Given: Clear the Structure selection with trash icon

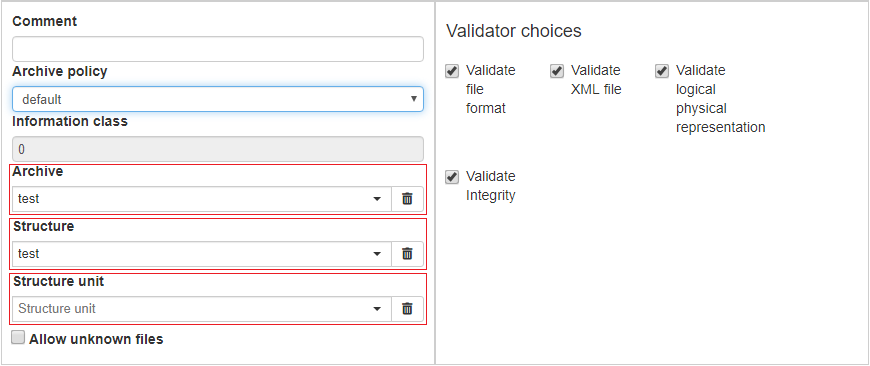Looking at the screenshot, I should tap(407, 253).
